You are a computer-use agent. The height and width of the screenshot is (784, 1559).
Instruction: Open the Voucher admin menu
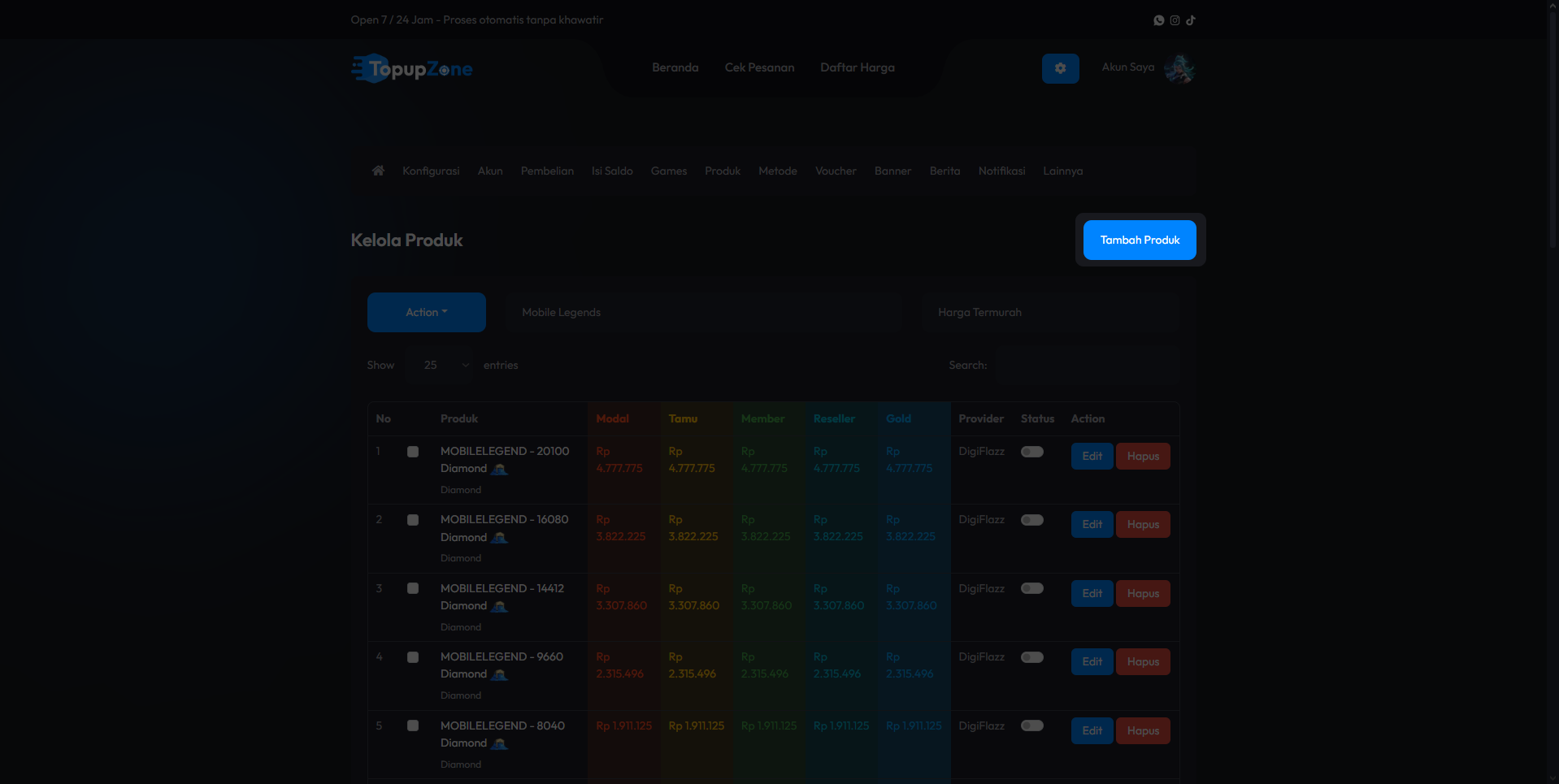point(836,171)
